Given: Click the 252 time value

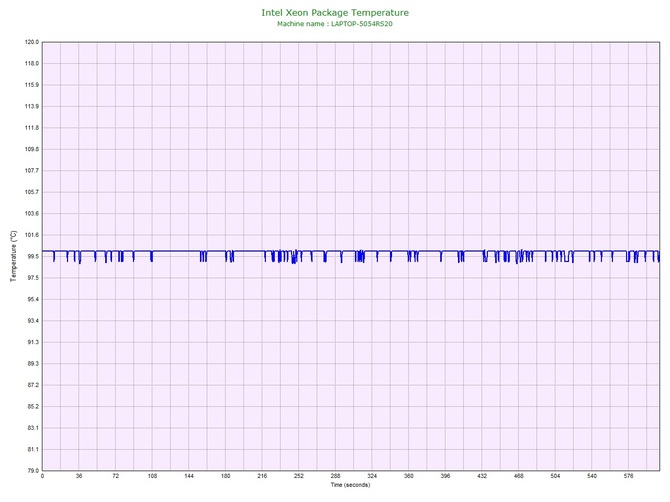Looking at the screenshot, I should click(299, 476).
